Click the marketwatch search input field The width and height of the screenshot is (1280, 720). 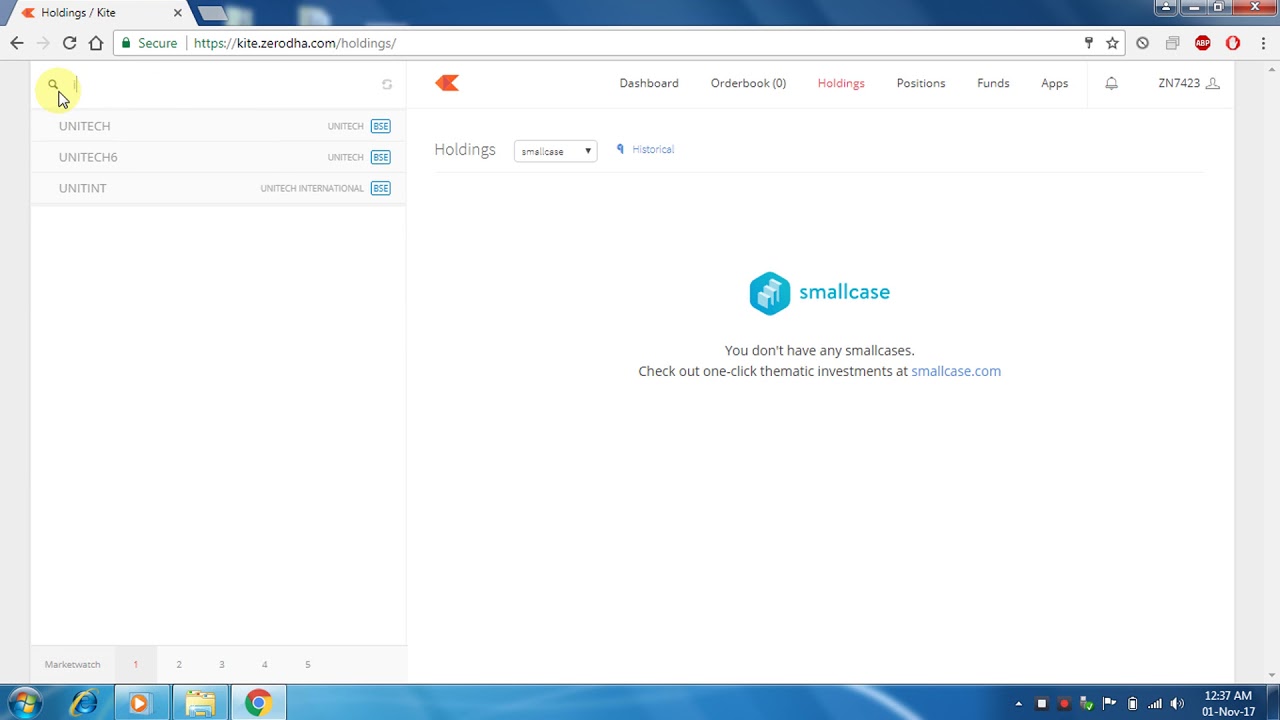point(222,84)
